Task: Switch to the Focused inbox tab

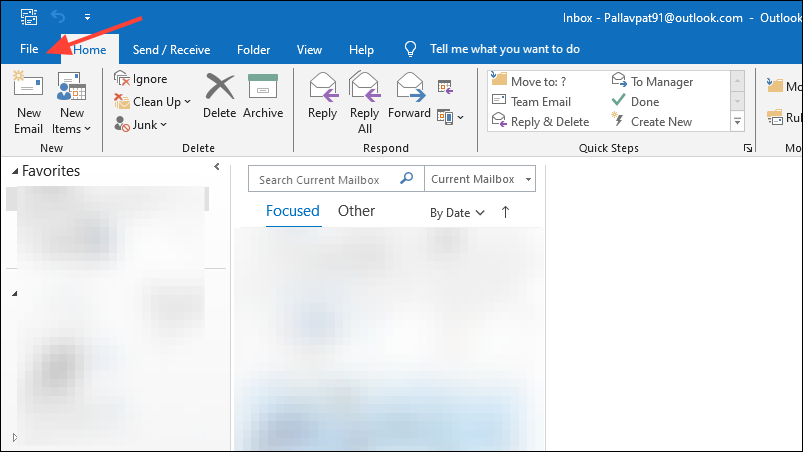Action: tap(292, 211)
